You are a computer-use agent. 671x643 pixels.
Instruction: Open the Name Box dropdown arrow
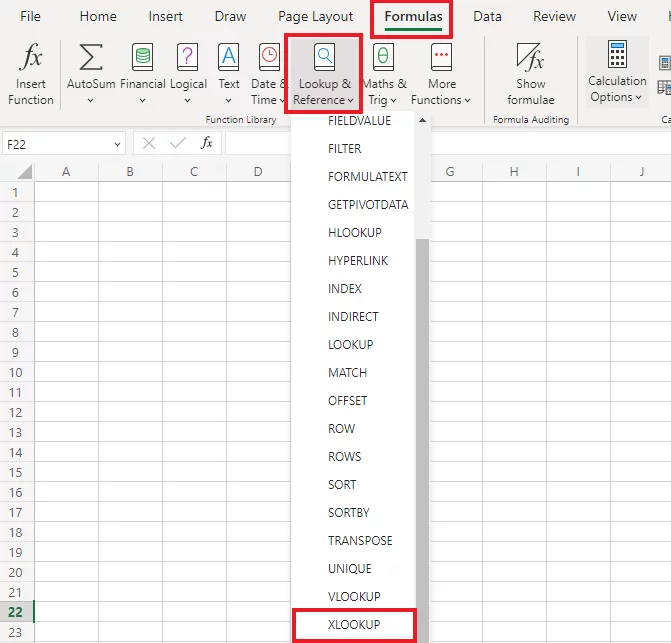pyautogui.click(x=117, y=145)
